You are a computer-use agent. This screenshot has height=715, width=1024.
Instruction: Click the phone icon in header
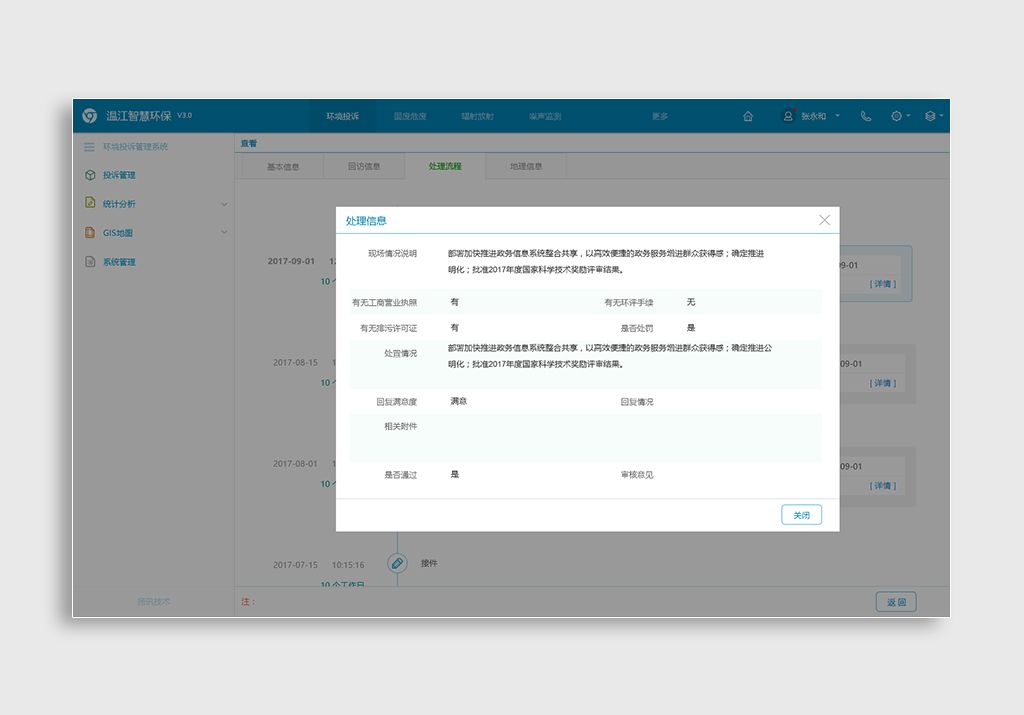pyautogui.click(x=866, y=116)
